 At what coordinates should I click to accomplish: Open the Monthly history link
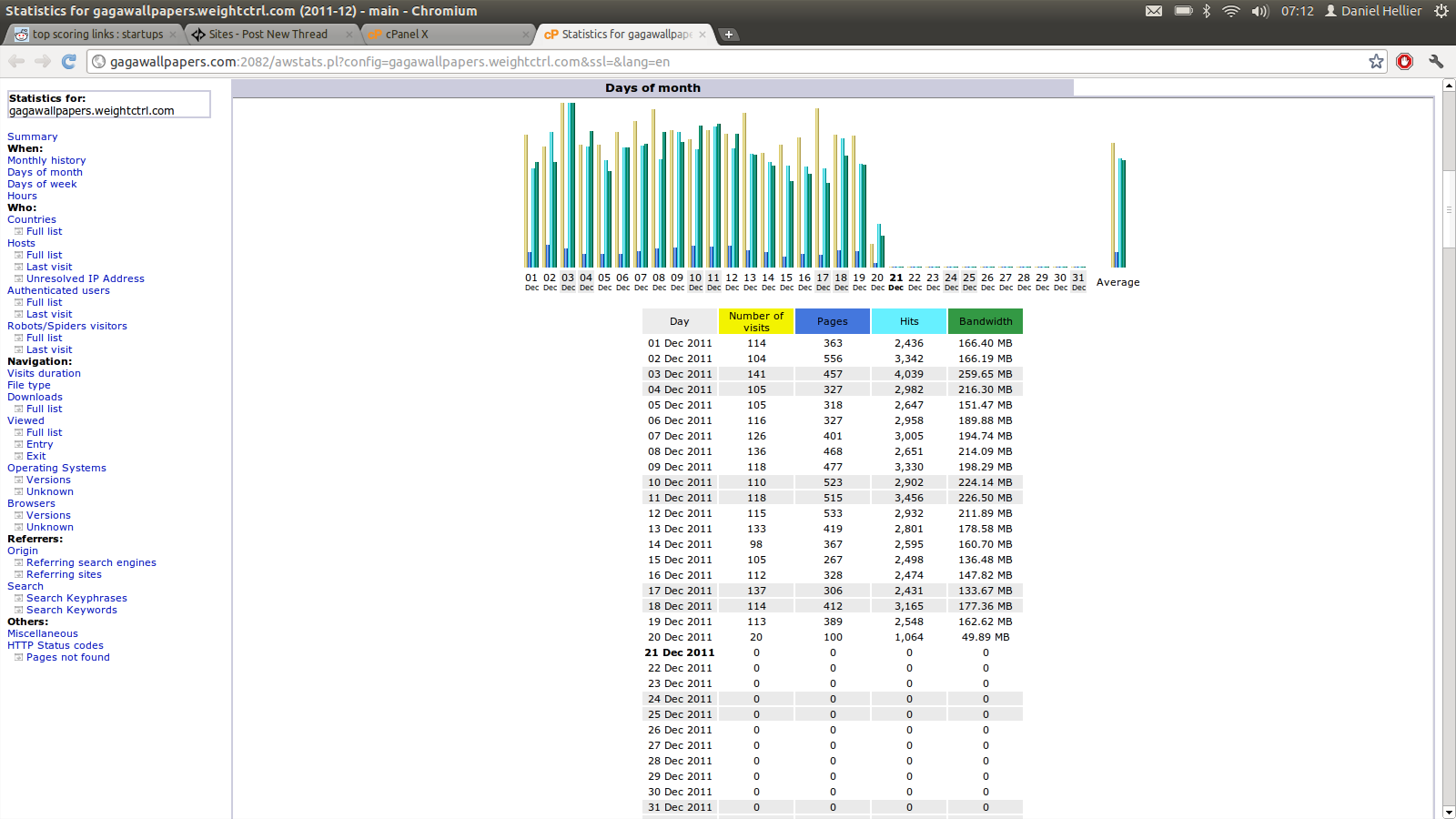point(46,160)
